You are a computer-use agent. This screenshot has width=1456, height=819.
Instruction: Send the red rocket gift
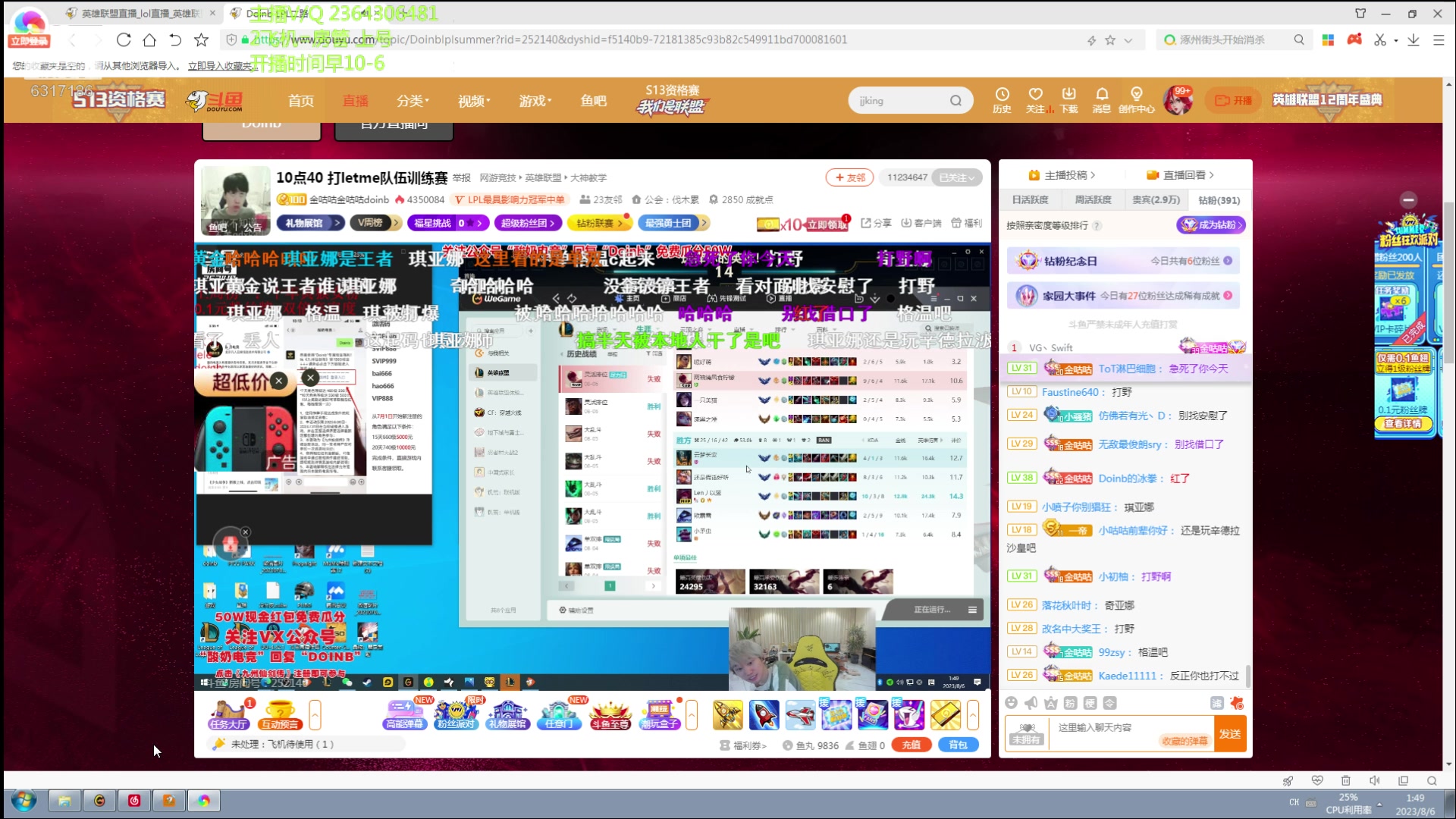coord(764,715)
